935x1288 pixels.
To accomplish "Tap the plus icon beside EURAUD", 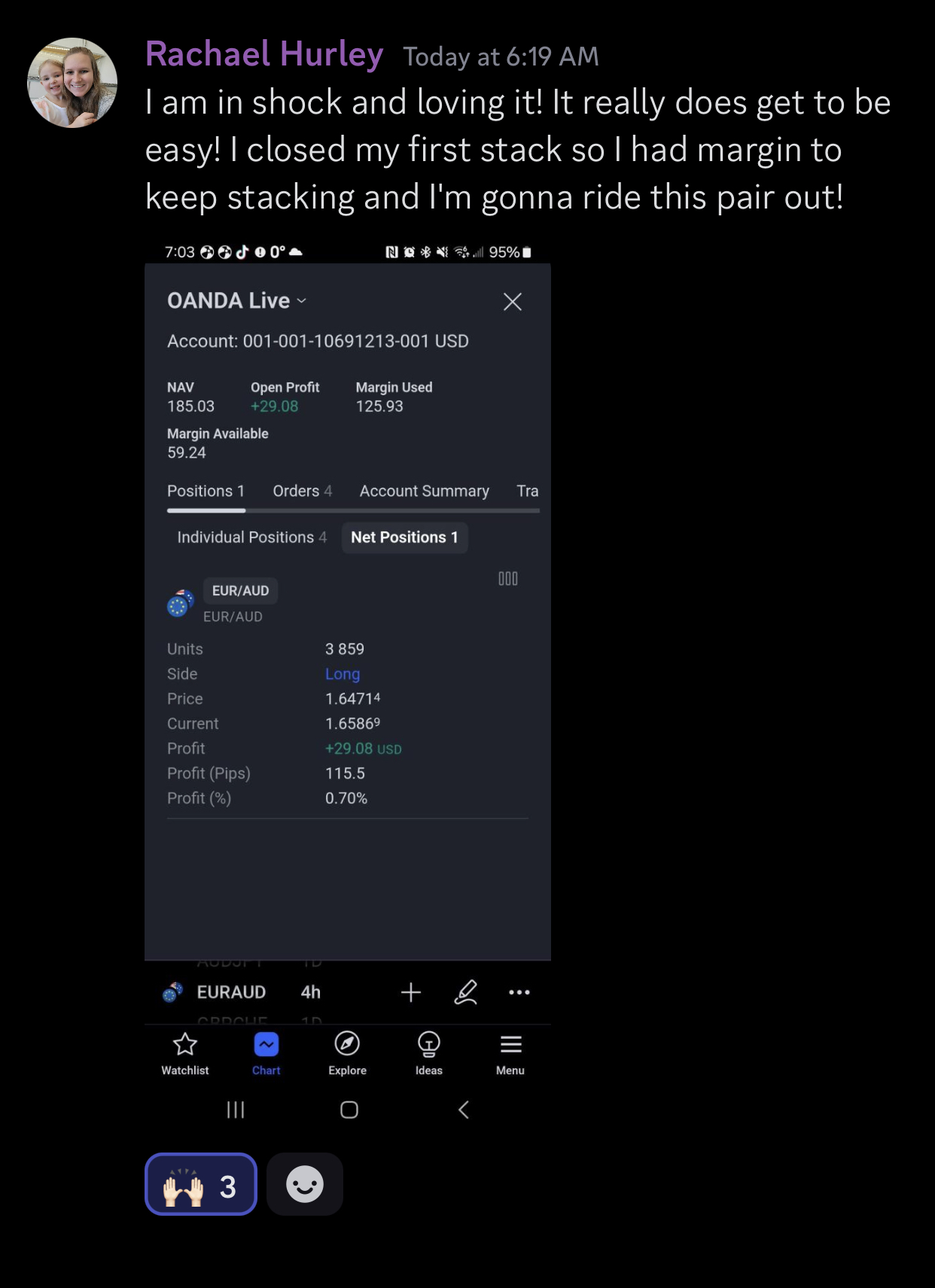I will pos(411,992).
